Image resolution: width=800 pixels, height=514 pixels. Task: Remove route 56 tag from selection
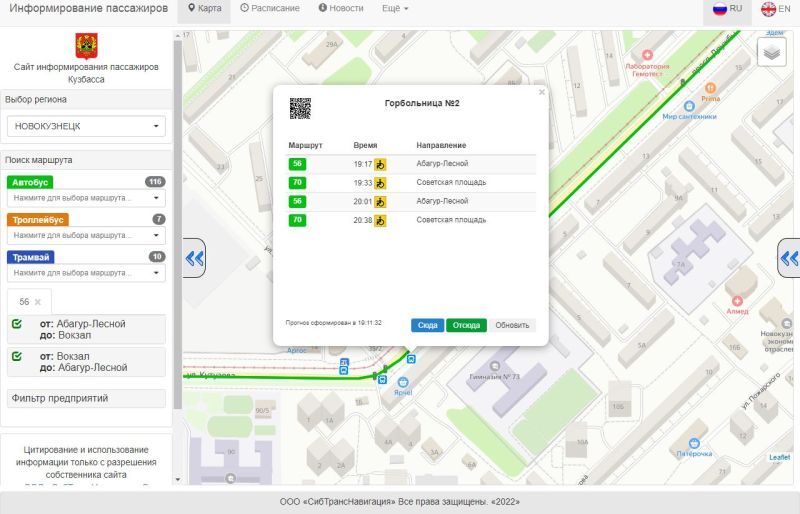click(38, 301)
